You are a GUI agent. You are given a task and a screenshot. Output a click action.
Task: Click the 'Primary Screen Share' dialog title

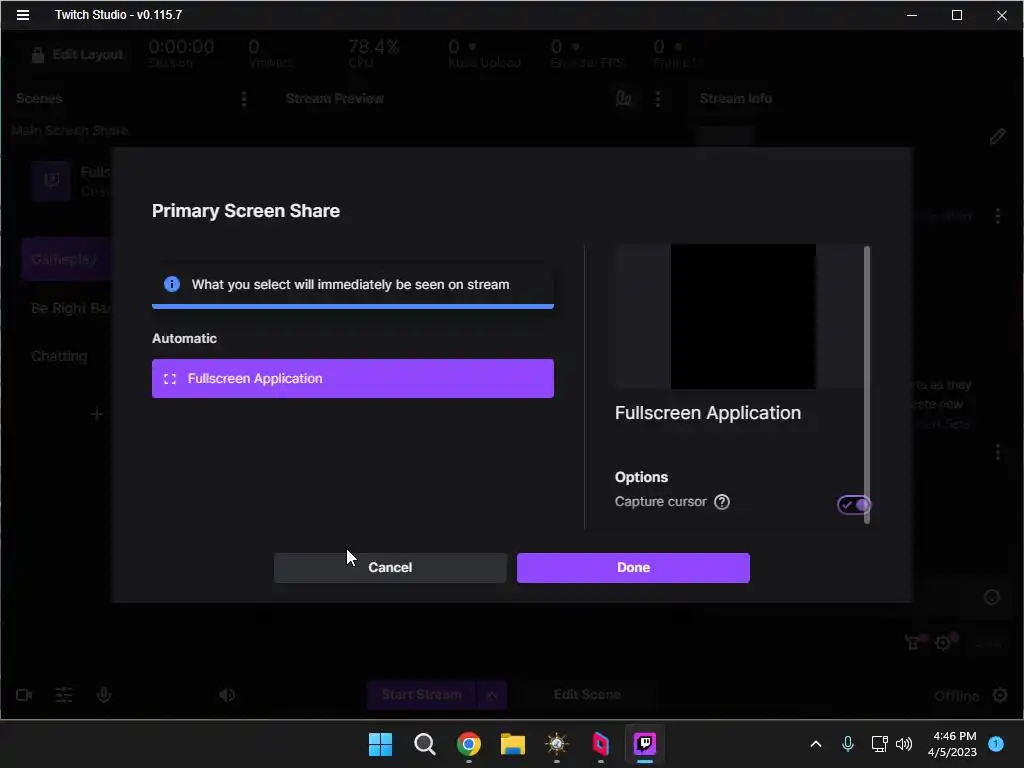point(246,211)
